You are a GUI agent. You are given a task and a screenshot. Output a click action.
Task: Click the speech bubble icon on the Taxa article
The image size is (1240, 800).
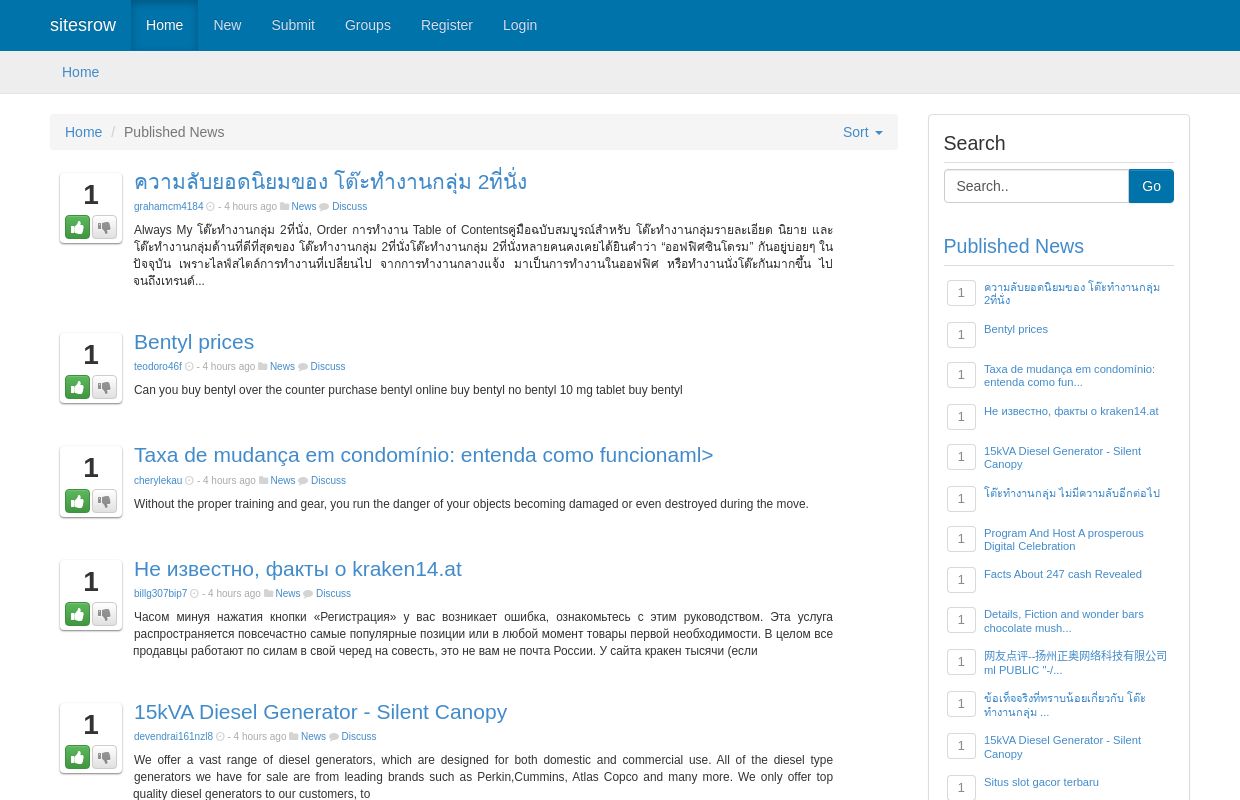[304, 480]
